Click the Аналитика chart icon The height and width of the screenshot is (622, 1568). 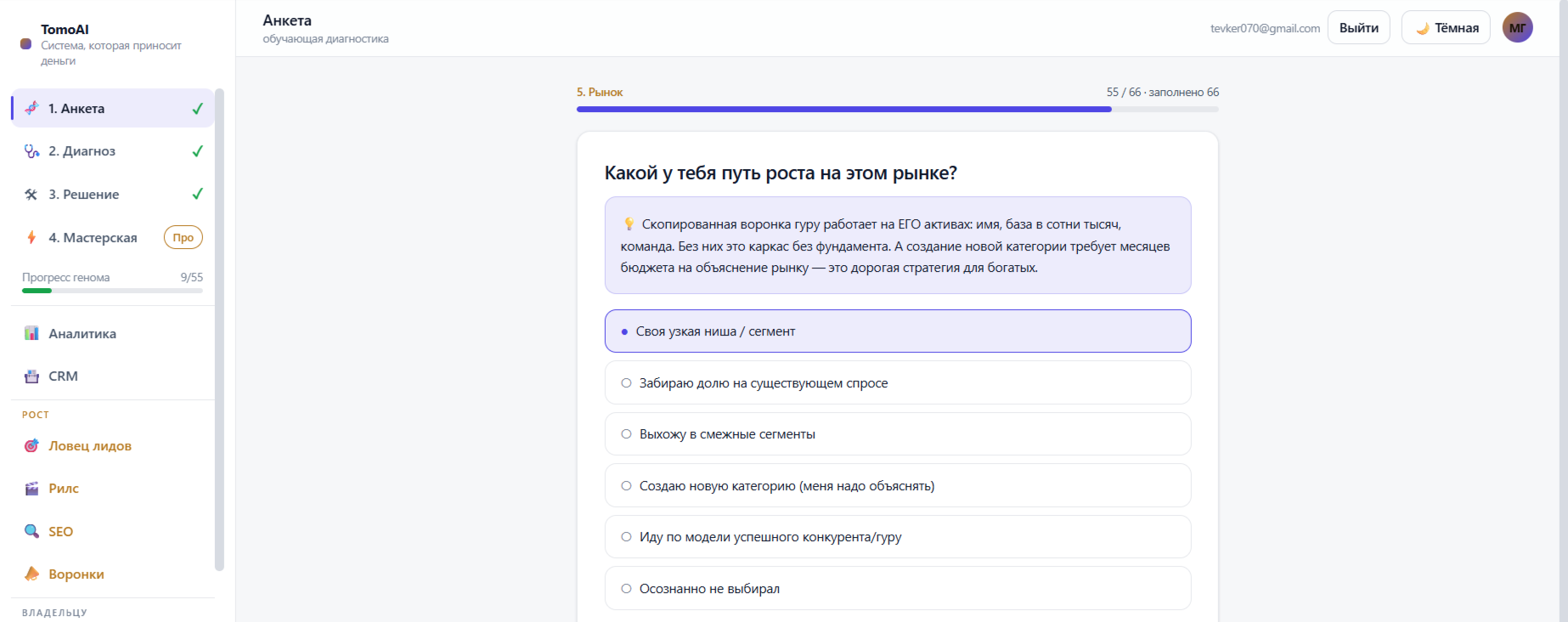click(x=31, y=333)
